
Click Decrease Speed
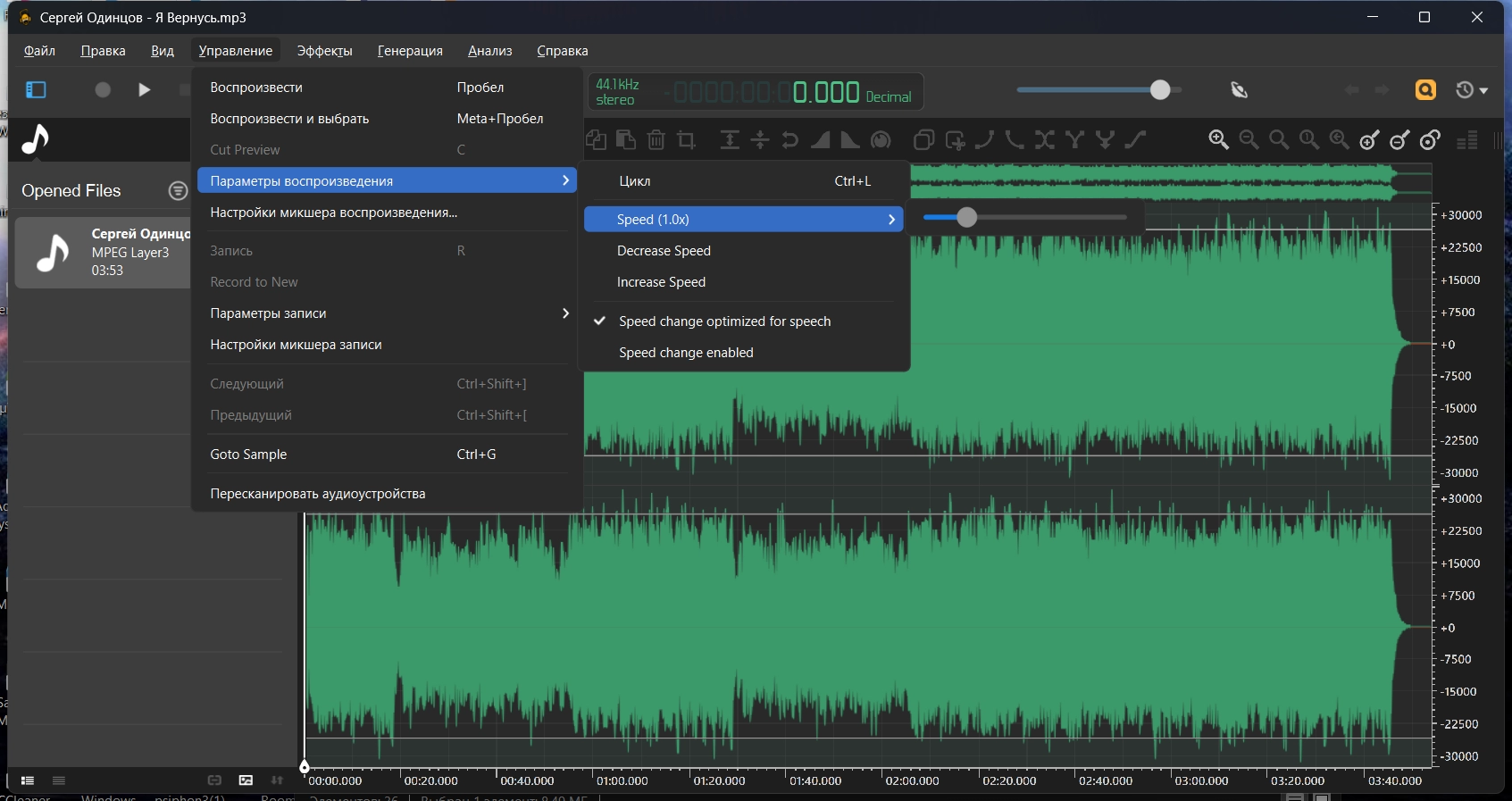click(664, 251)
